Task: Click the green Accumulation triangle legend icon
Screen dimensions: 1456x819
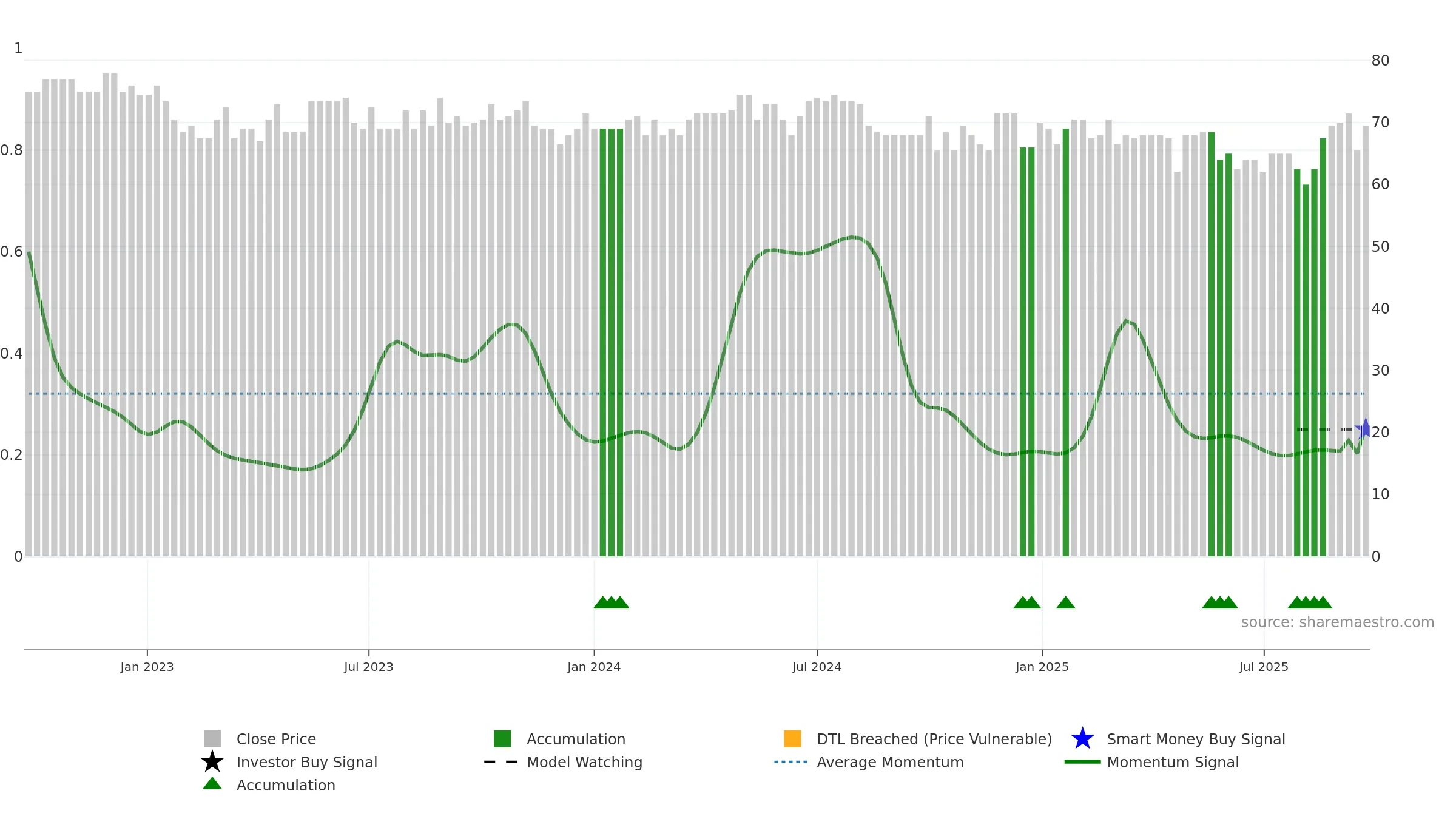Action: point(212,784)
